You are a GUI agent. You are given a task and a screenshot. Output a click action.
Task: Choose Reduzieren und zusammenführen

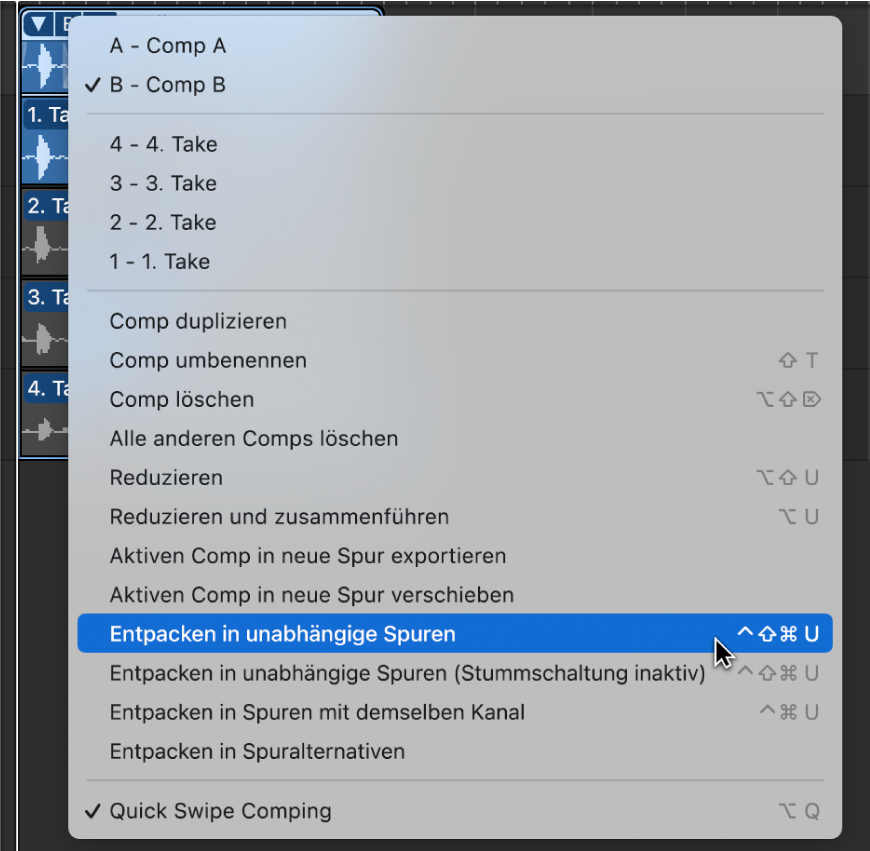(278, 516)
